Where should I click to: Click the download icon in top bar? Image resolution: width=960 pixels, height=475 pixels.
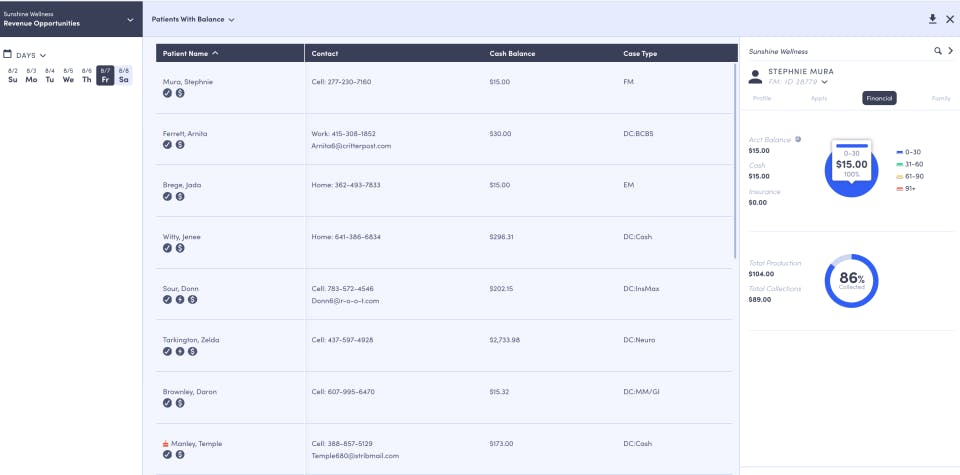932,19
